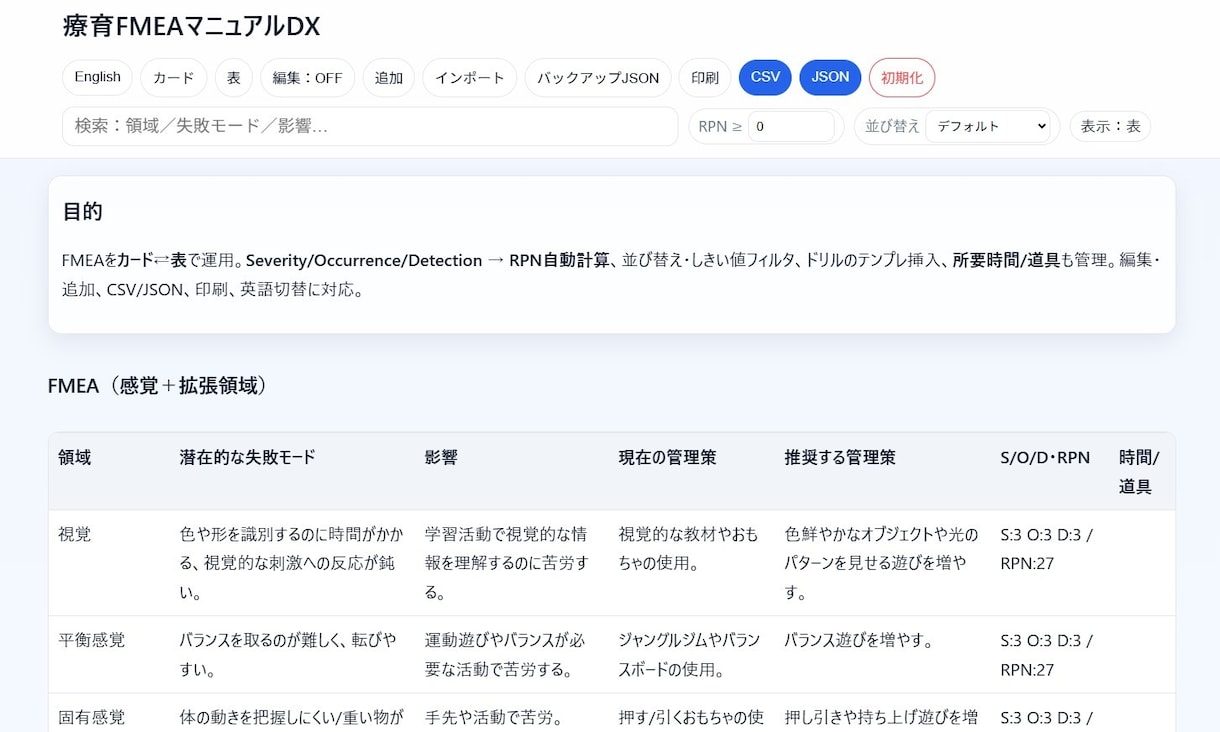Focus the 検索 search field
Screen dimensions: 1220x732
pos(370,126)
